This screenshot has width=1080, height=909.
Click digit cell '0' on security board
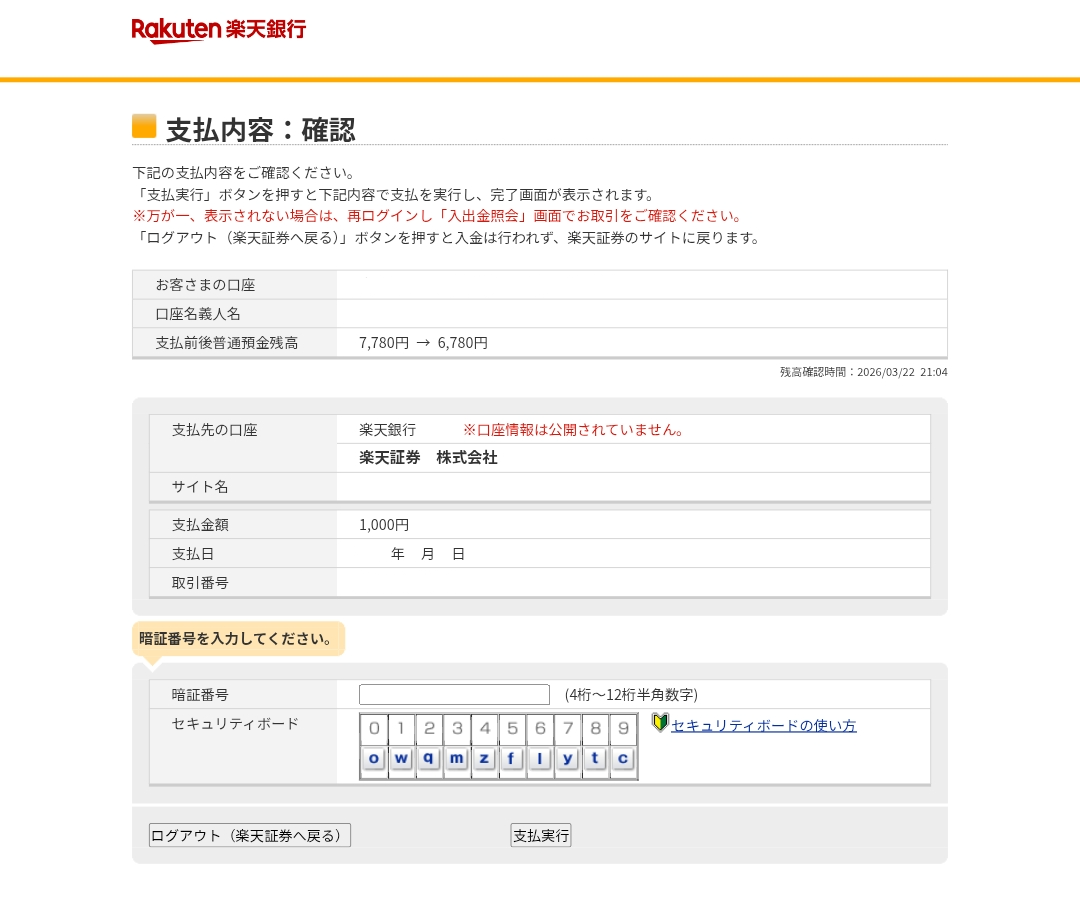[x=374, y=729]
